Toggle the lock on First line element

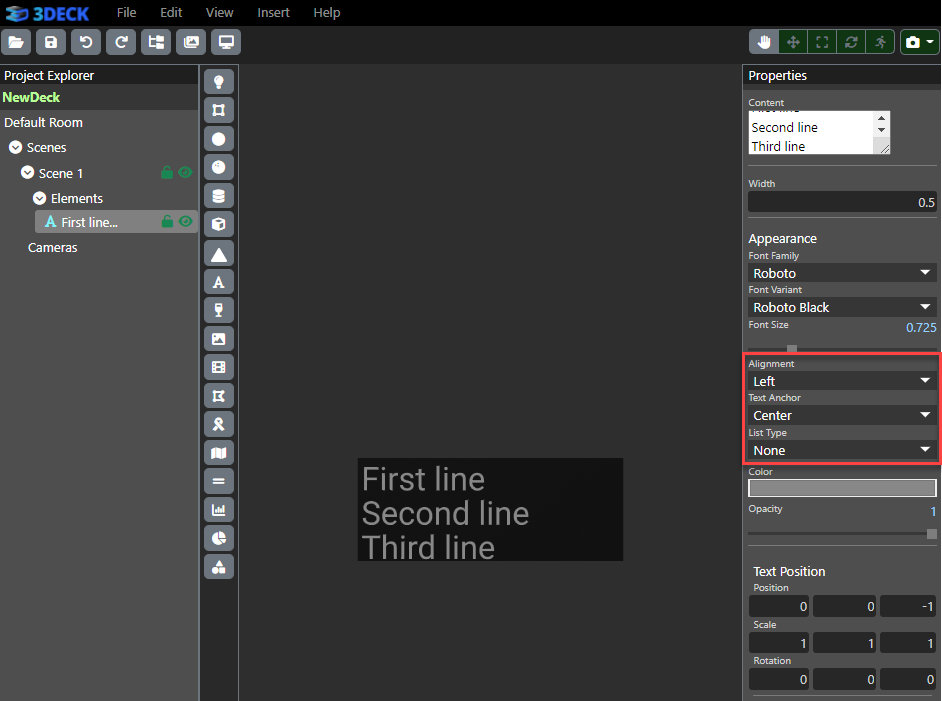tap(167, 222)
